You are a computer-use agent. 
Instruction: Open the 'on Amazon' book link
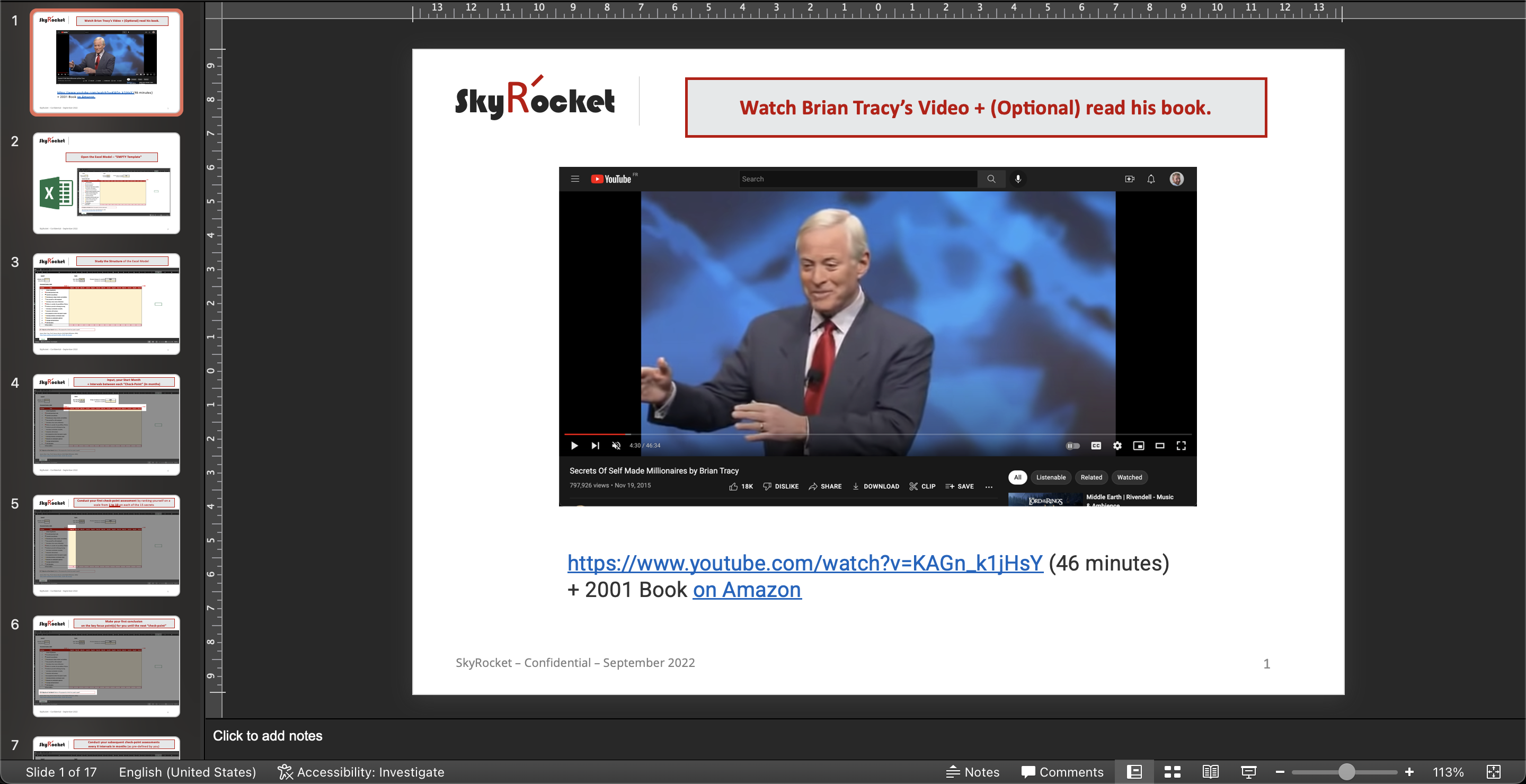747,590
